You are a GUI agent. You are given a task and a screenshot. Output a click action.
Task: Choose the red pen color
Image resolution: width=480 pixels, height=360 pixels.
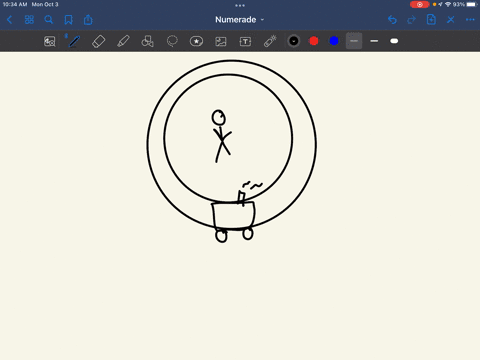coord(314,41)
